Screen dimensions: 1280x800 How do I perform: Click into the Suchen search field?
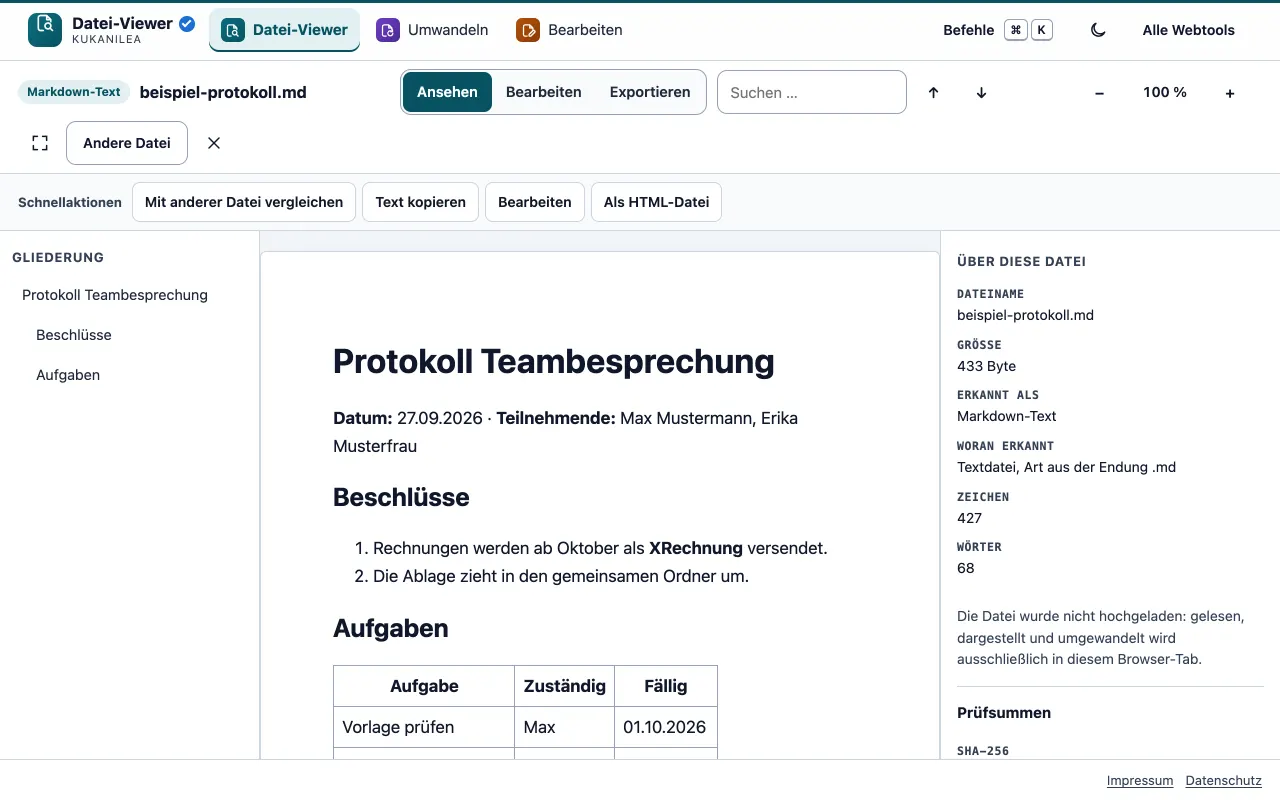pos(812,92)
